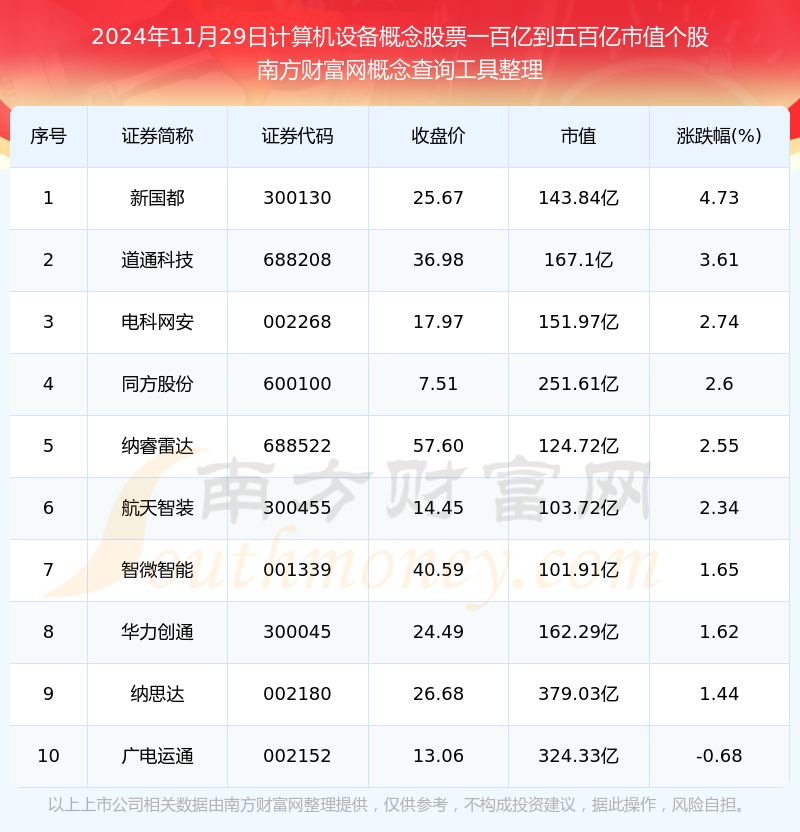Screen dimensions: 800x832
Task: Click change value 2.55
Action: coord(719,446)
